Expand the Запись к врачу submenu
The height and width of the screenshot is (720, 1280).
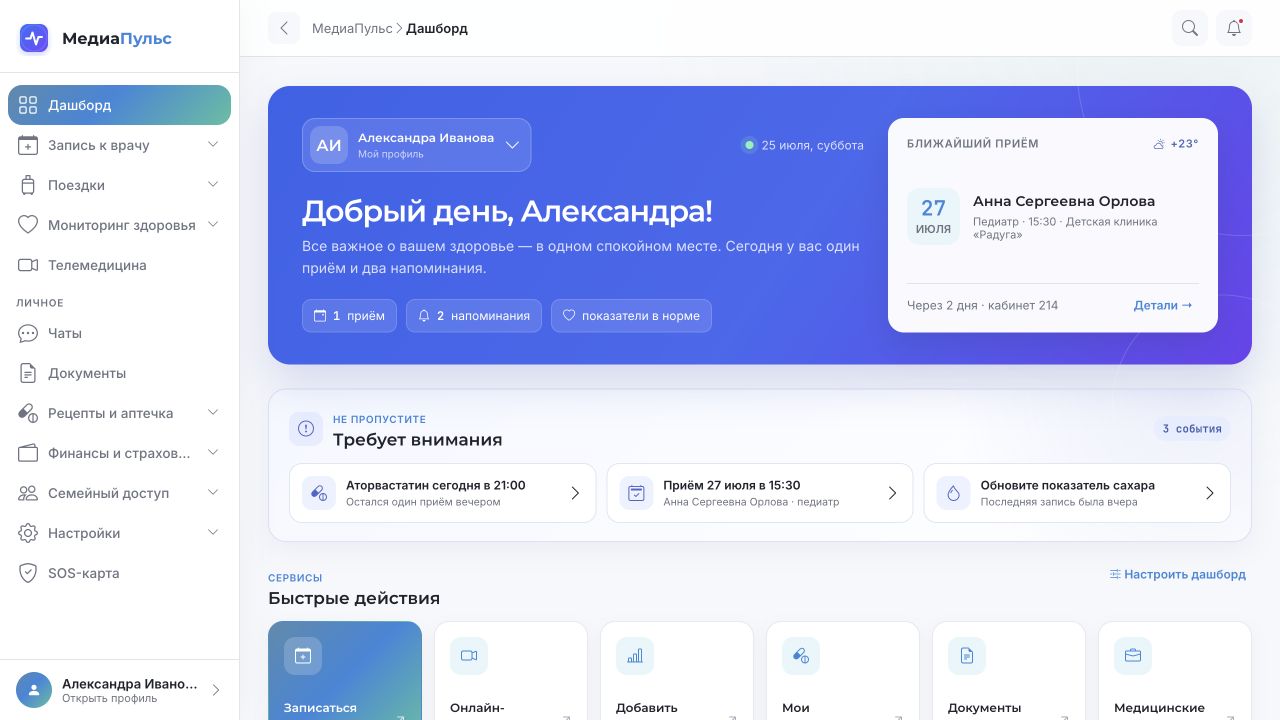pos(213,145)
